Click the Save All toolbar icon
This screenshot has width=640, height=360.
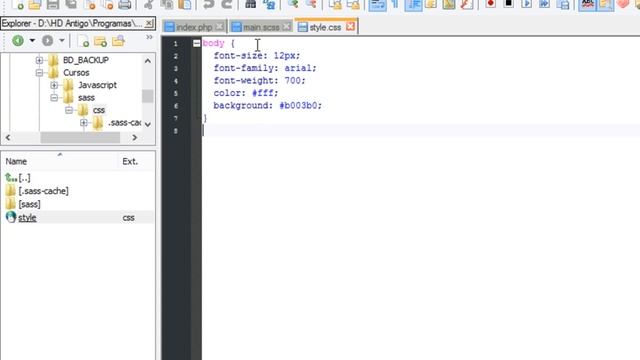coord(71,4)
